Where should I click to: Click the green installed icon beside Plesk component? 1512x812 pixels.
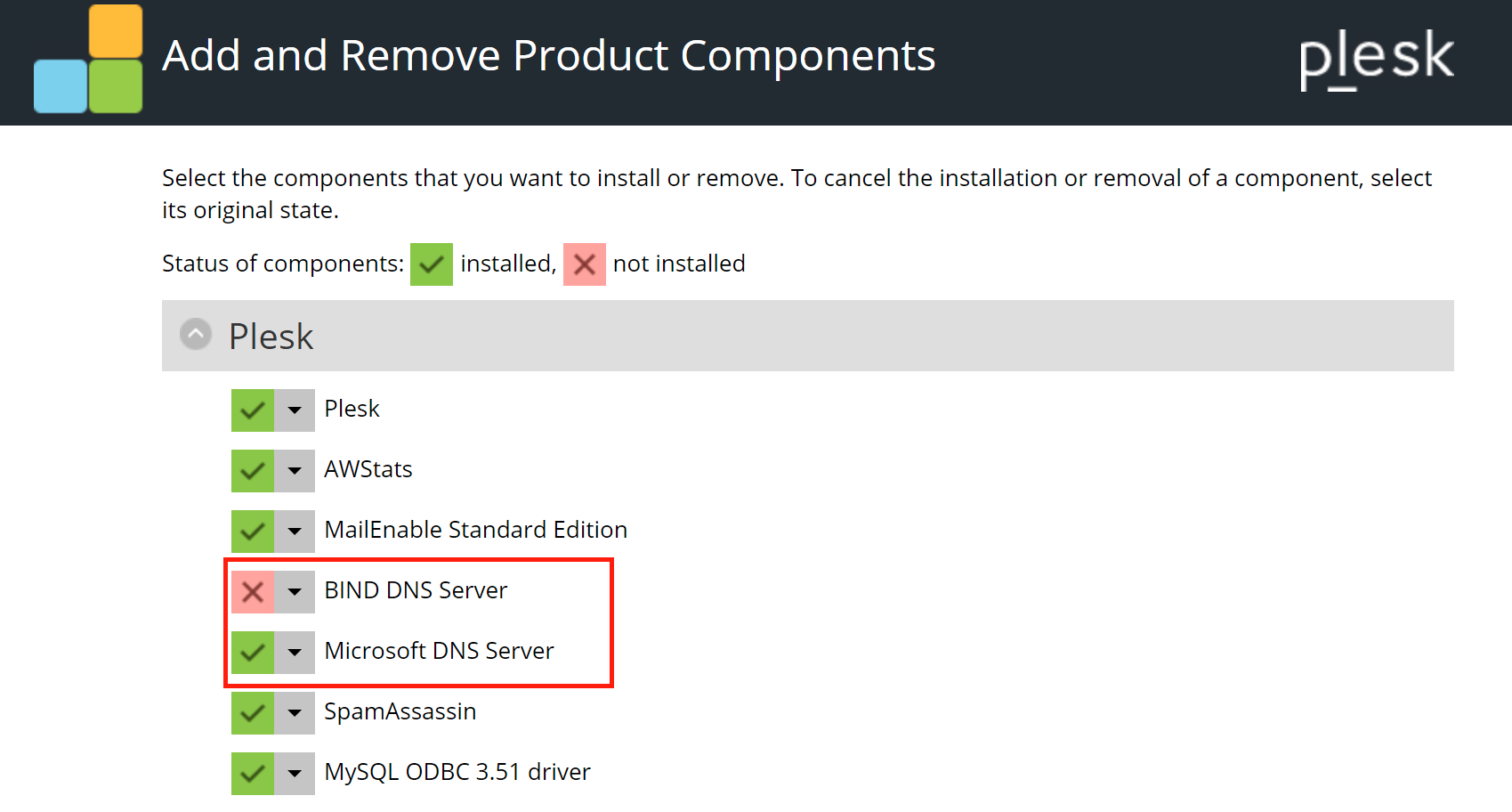point(253,410)
